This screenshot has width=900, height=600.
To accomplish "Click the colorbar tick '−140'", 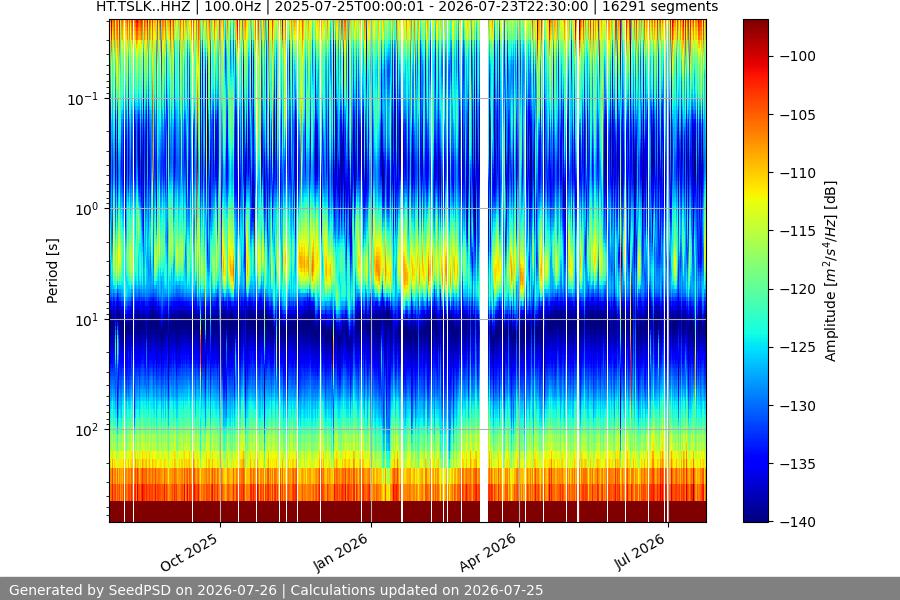I will pos(798,522).
